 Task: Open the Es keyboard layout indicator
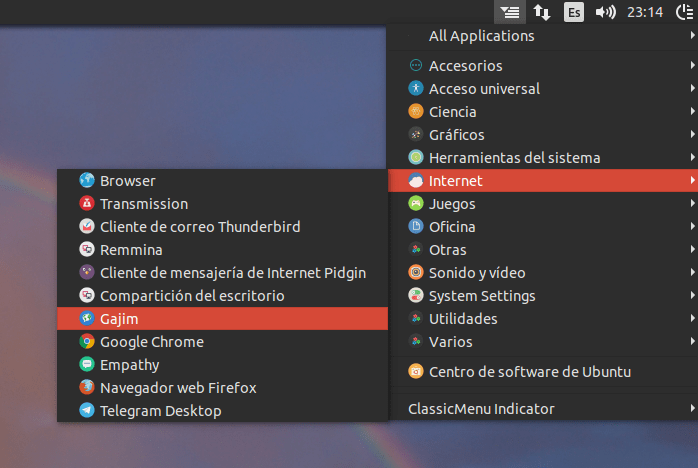coord(573,12)
